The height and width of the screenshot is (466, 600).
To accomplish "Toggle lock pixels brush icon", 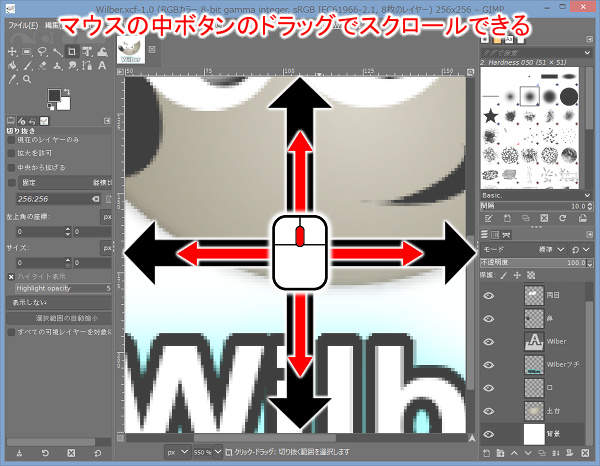I will [504, 275].
